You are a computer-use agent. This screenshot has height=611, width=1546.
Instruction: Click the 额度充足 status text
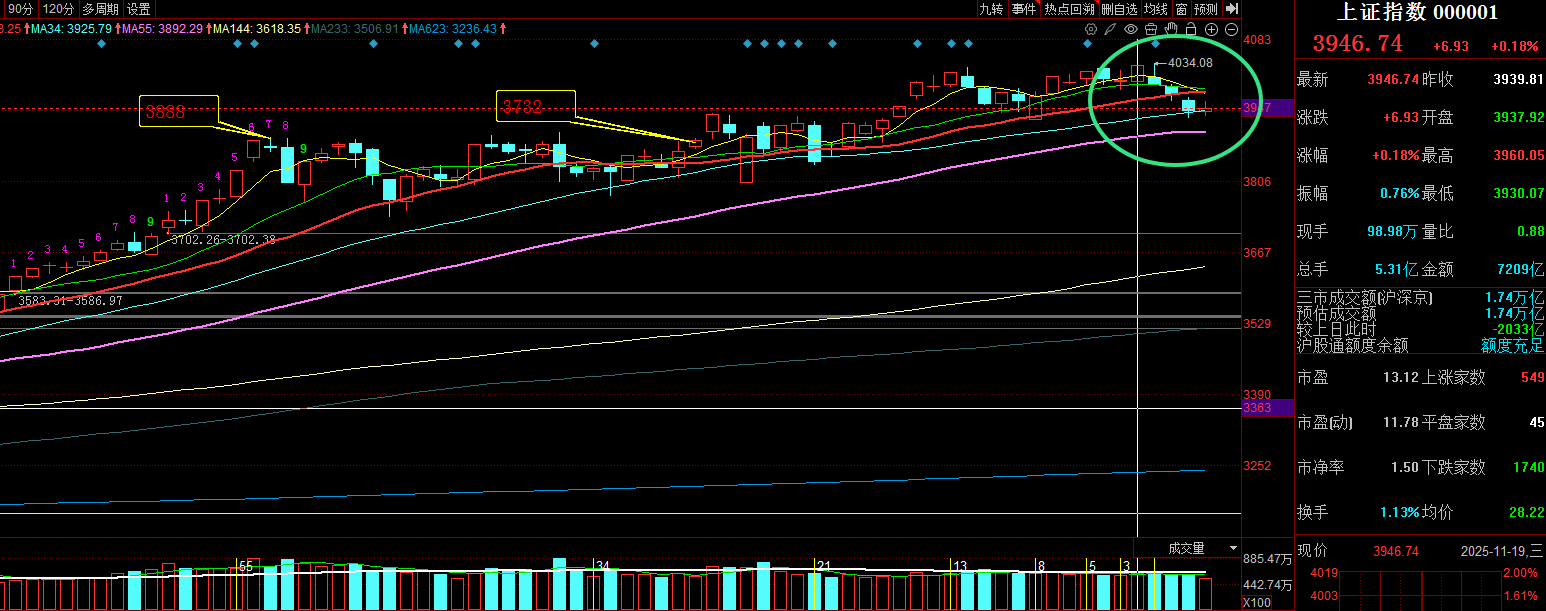coord(1512,346)
